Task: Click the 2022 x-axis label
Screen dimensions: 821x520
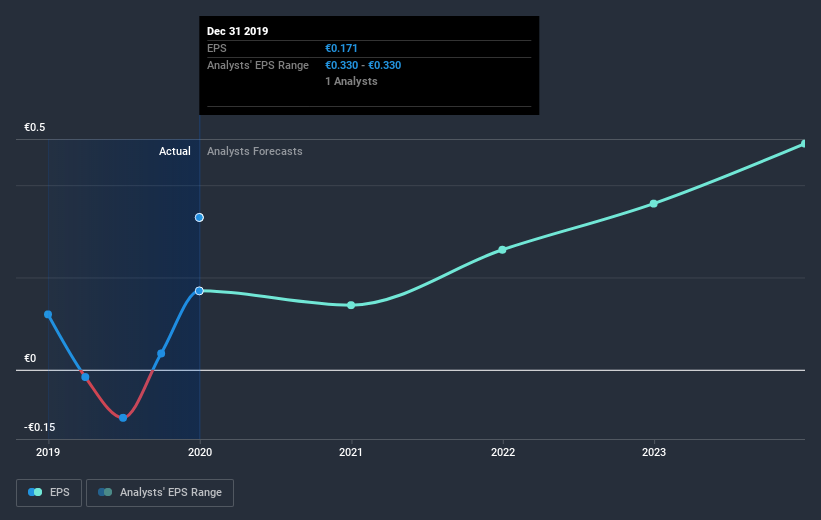Action: pos(503,452)
